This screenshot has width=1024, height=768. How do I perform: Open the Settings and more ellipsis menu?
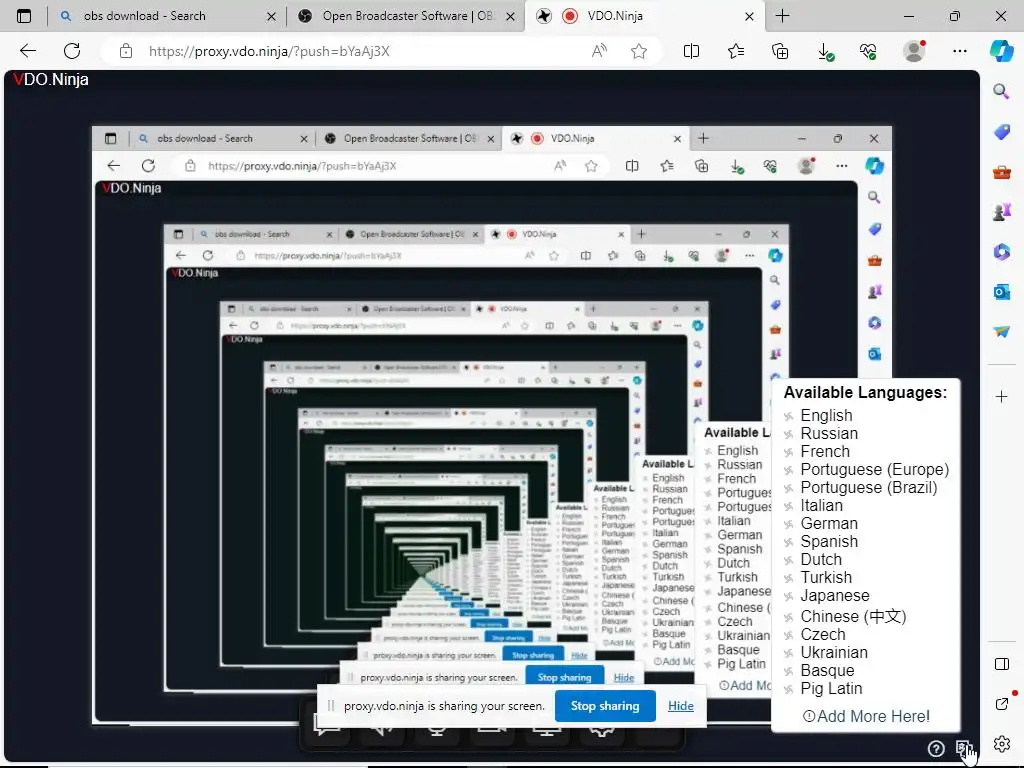(959, 51)
